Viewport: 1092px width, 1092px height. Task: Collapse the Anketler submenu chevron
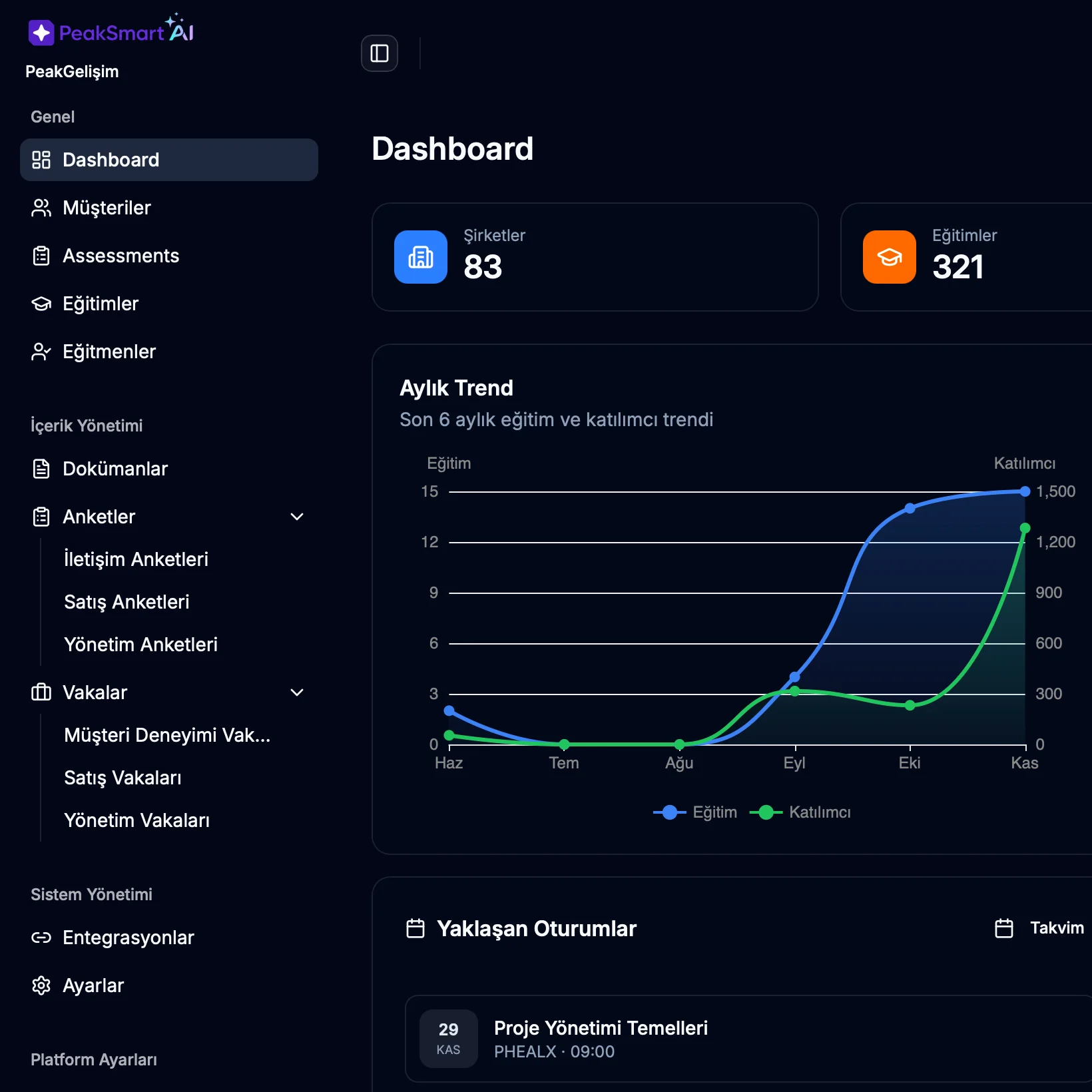[297, 517]
